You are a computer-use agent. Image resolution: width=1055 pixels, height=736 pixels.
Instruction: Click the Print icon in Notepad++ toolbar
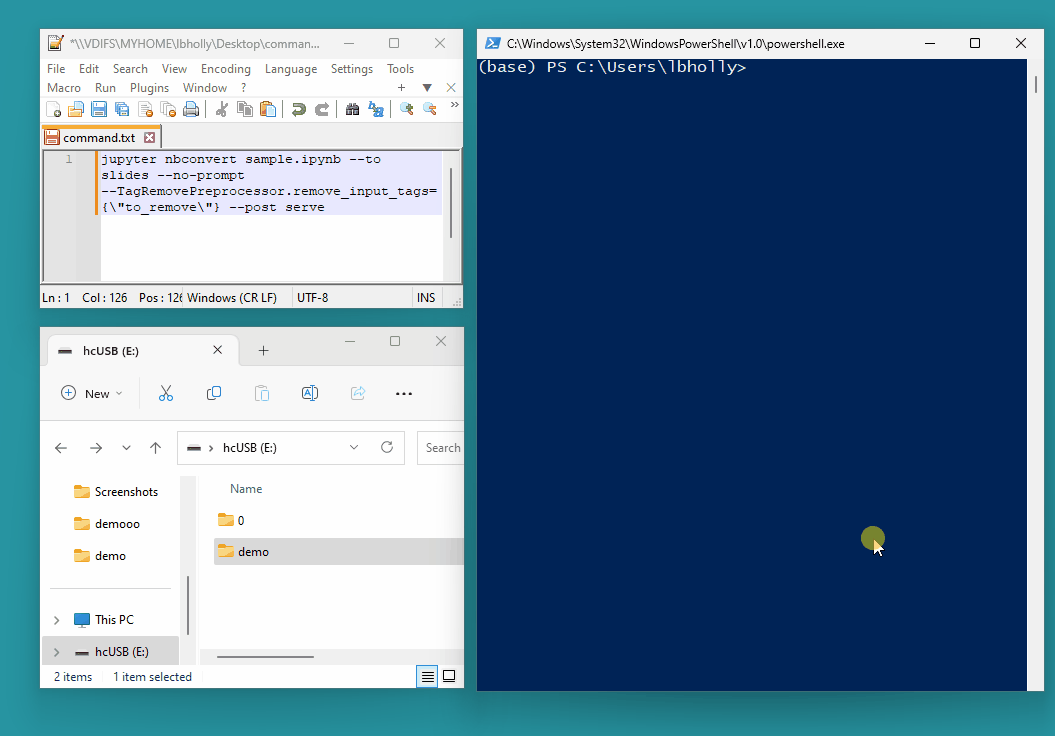coord(190,110)
